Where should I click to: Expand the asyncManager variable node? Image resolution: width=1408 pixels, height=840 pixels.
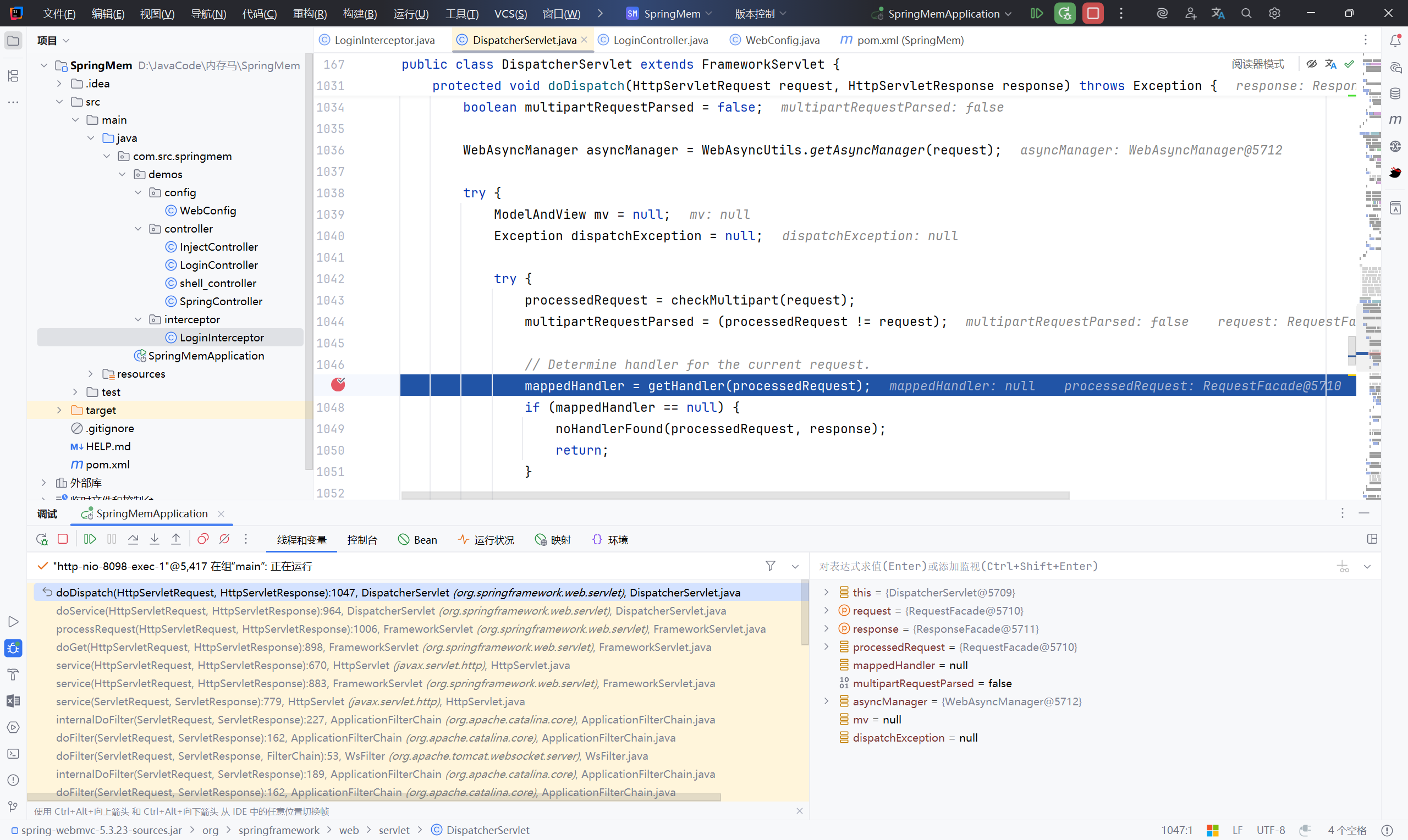tap(826, 701)
